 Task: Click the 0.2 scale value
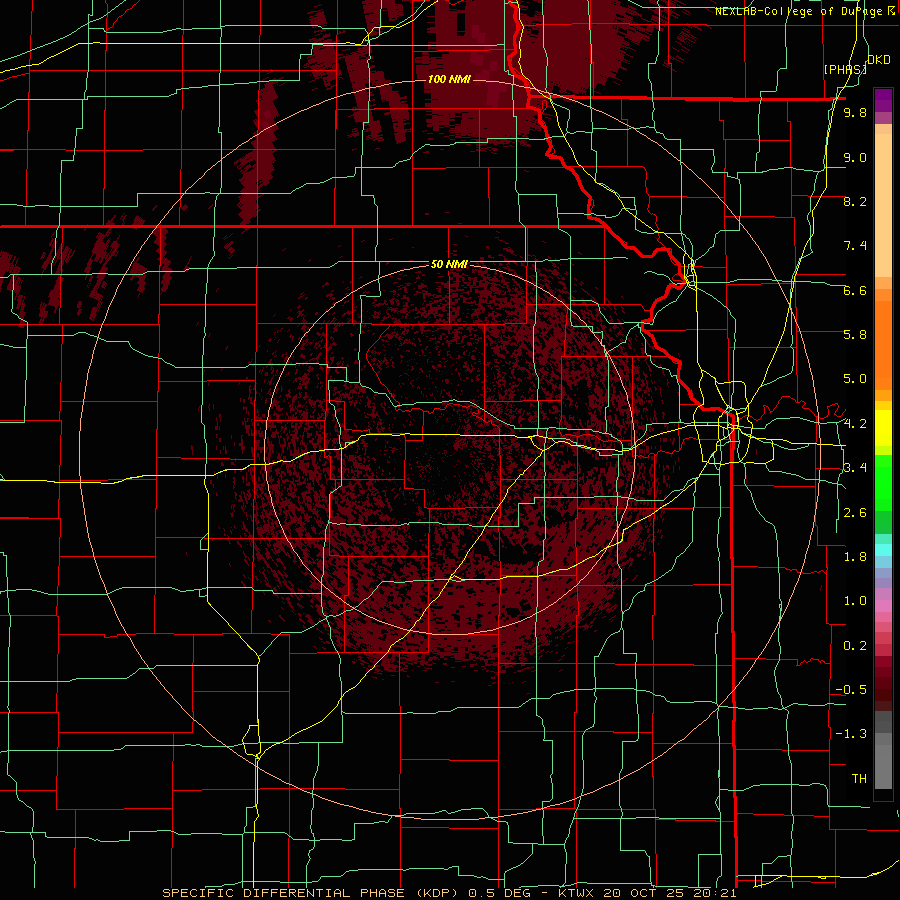[855, 646]
